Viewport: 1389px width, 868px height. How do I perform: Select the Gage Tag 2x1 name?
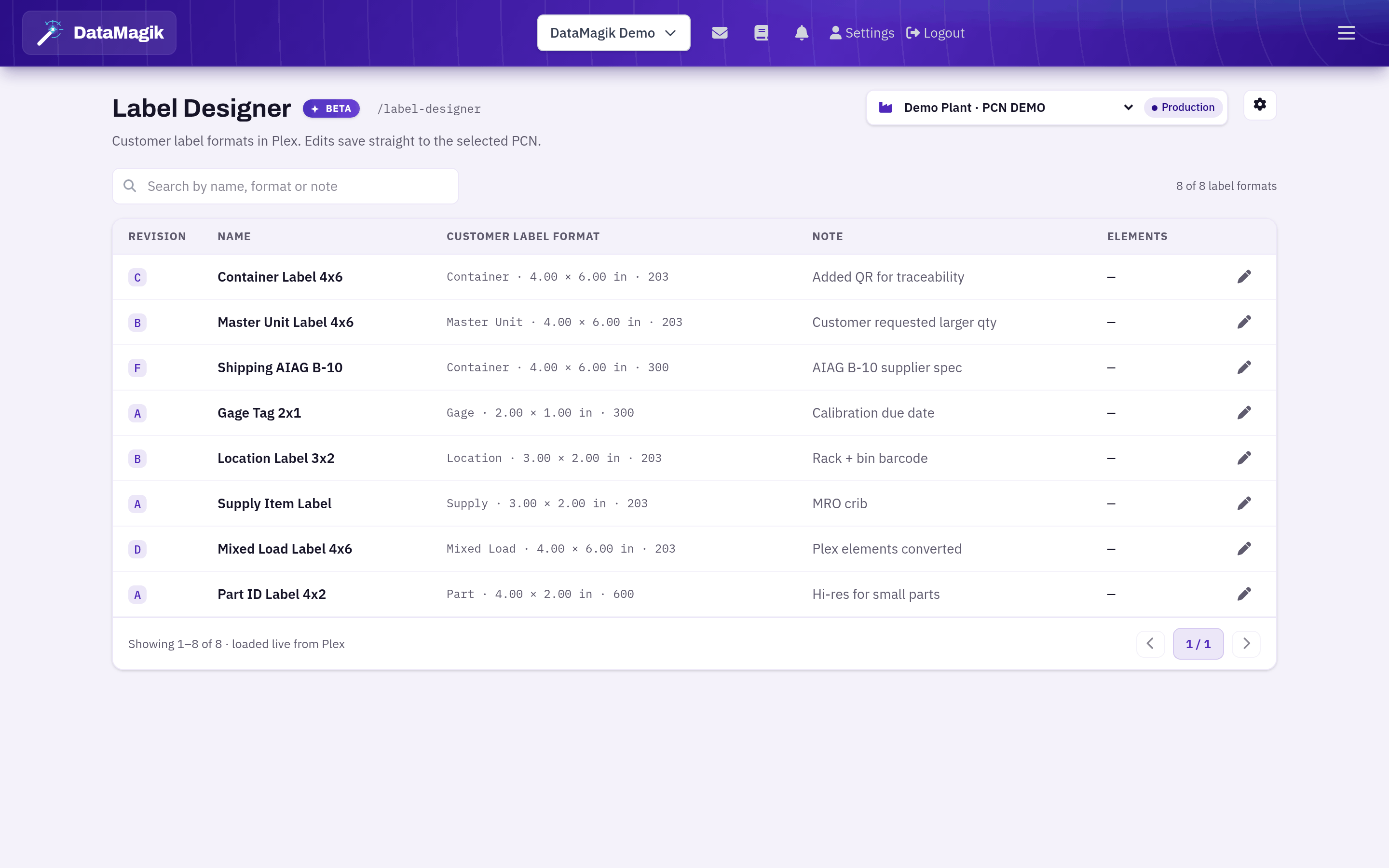(259, 413)
